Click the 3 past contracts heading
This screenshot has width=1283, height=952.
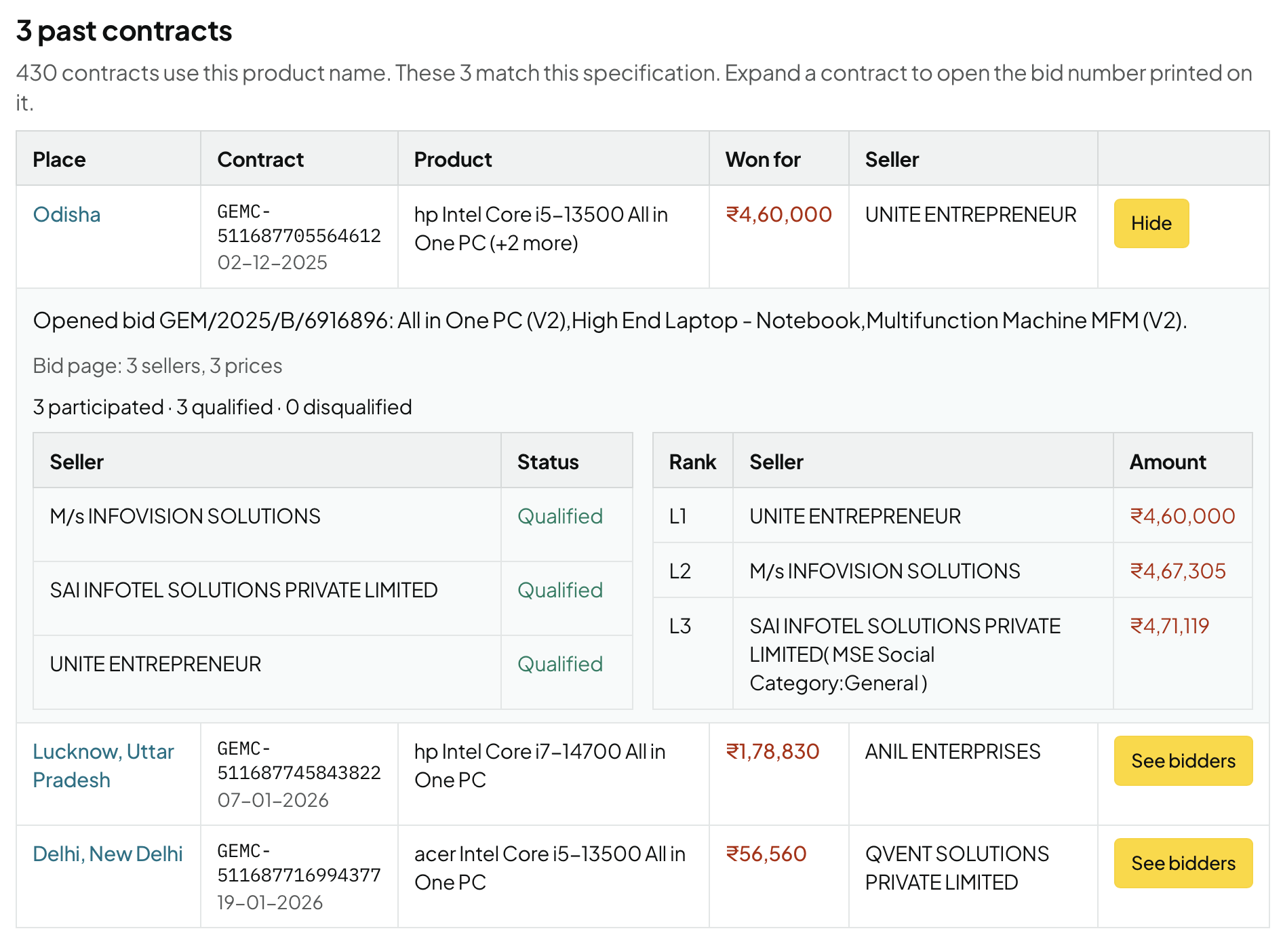124,31
